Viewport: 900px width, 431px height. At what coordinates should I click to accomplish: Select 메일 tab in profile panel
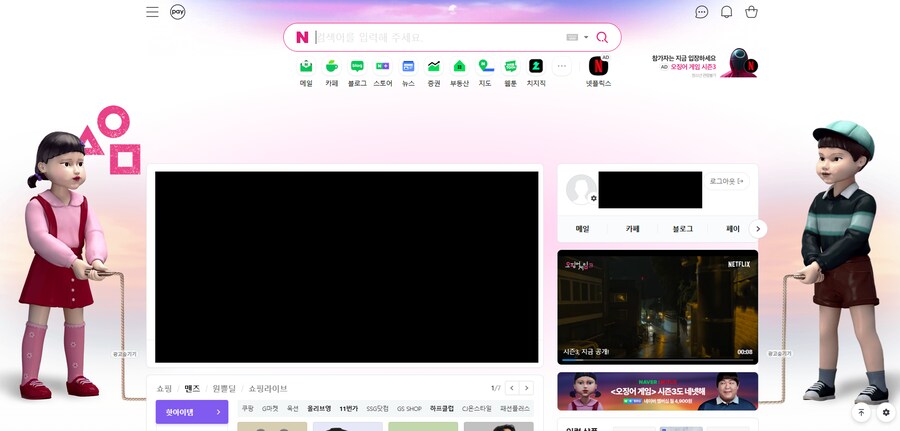pyautogui.click(x=582, y=228)
